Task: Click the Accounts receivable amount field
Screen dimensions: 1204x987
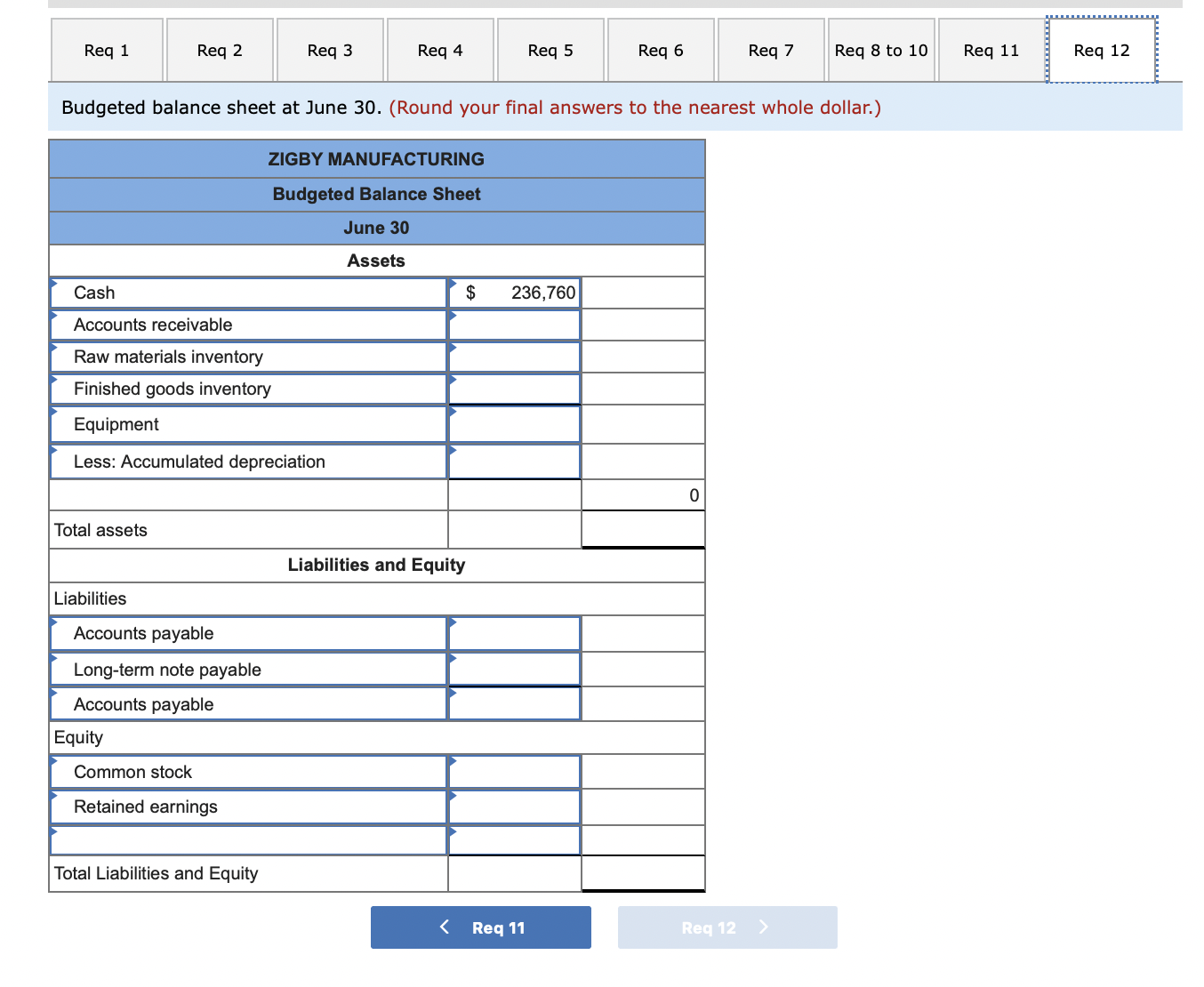Action: click(x=515, y=325)
